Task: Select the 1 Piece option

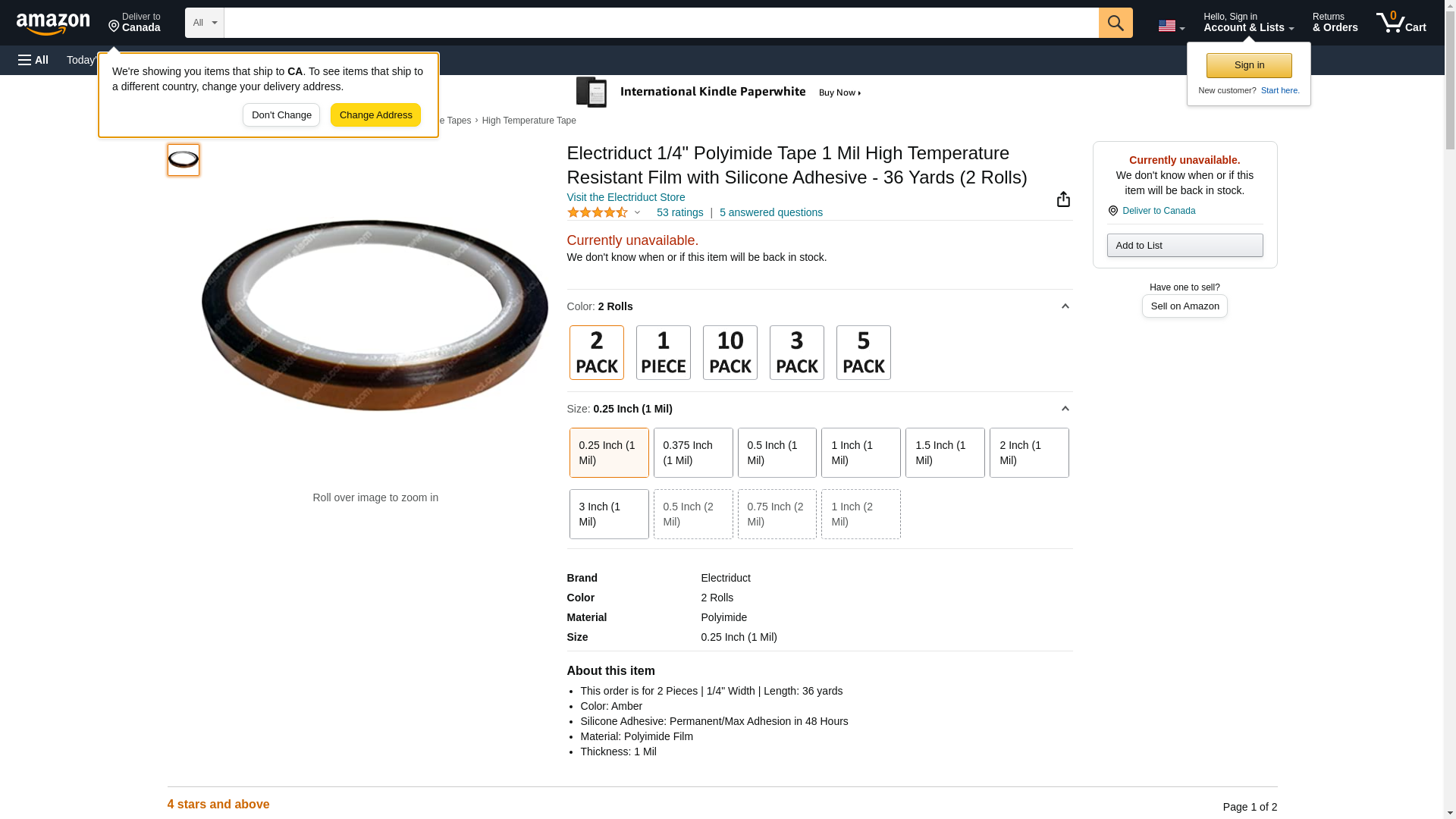Action: pyautogui.click(x=663, y=353)
